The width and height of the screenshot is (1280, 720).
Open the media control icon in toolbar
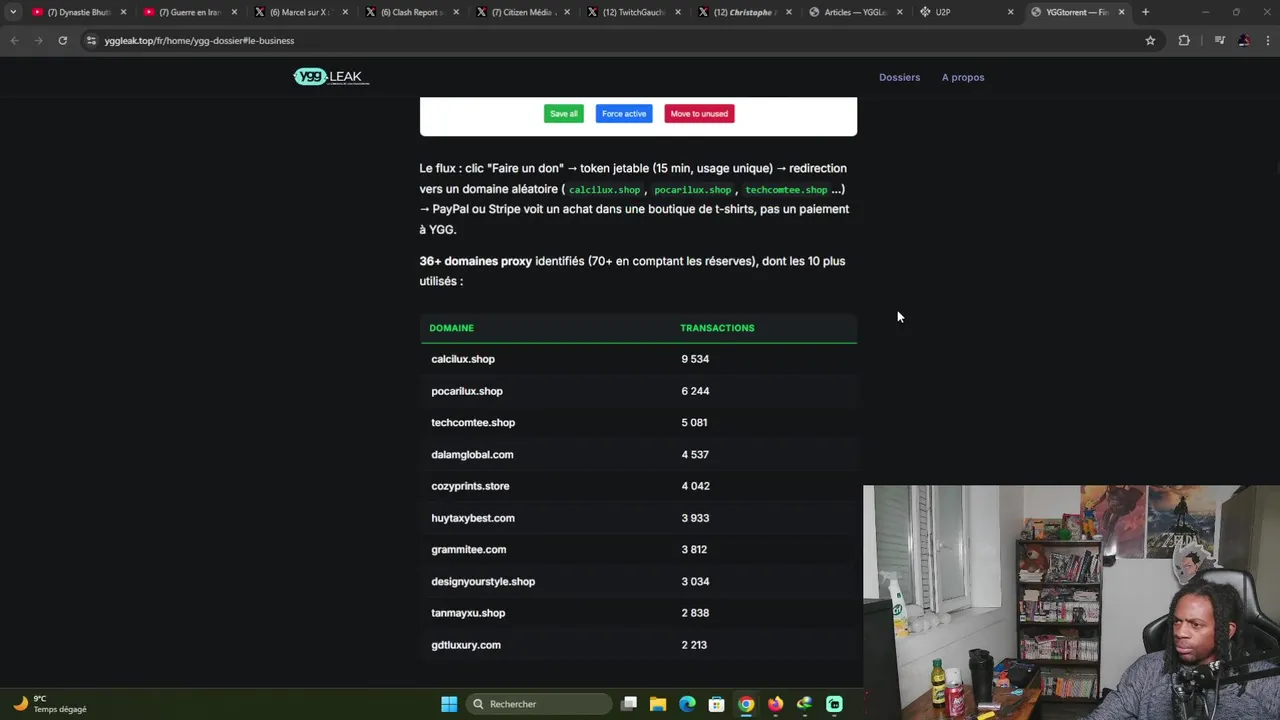tap(1219, 41)
